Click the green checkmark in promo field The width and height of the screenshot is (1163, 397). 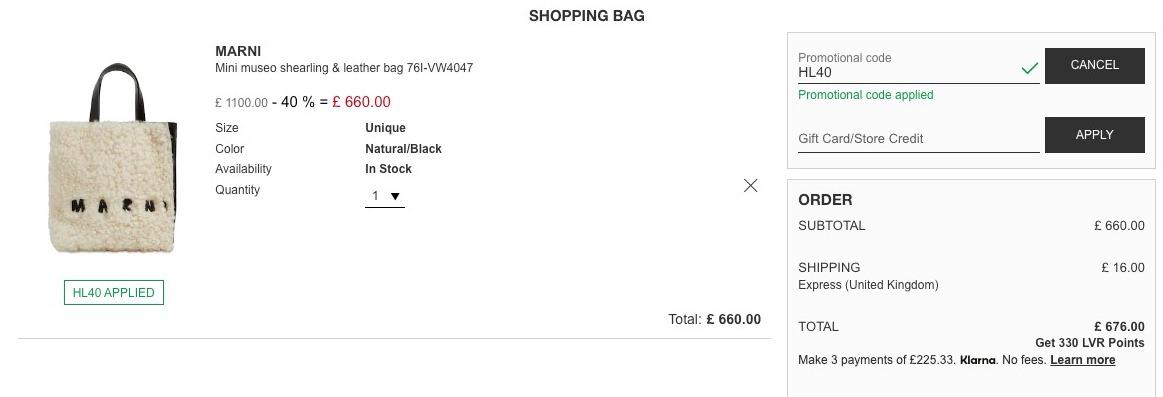coord(1029,69)
